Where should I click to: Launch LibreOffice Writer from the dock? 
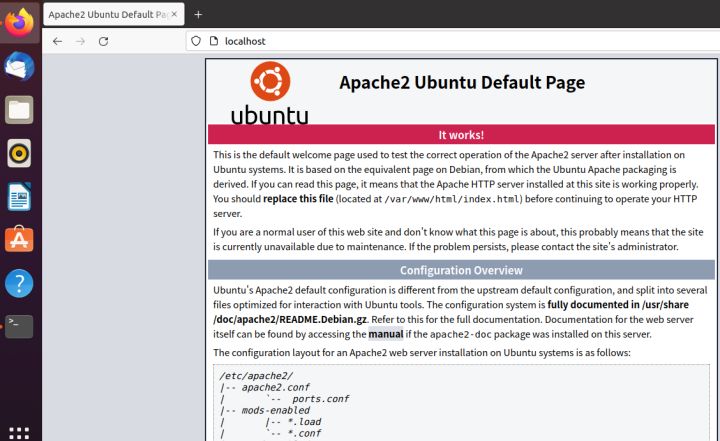(19, 197)
